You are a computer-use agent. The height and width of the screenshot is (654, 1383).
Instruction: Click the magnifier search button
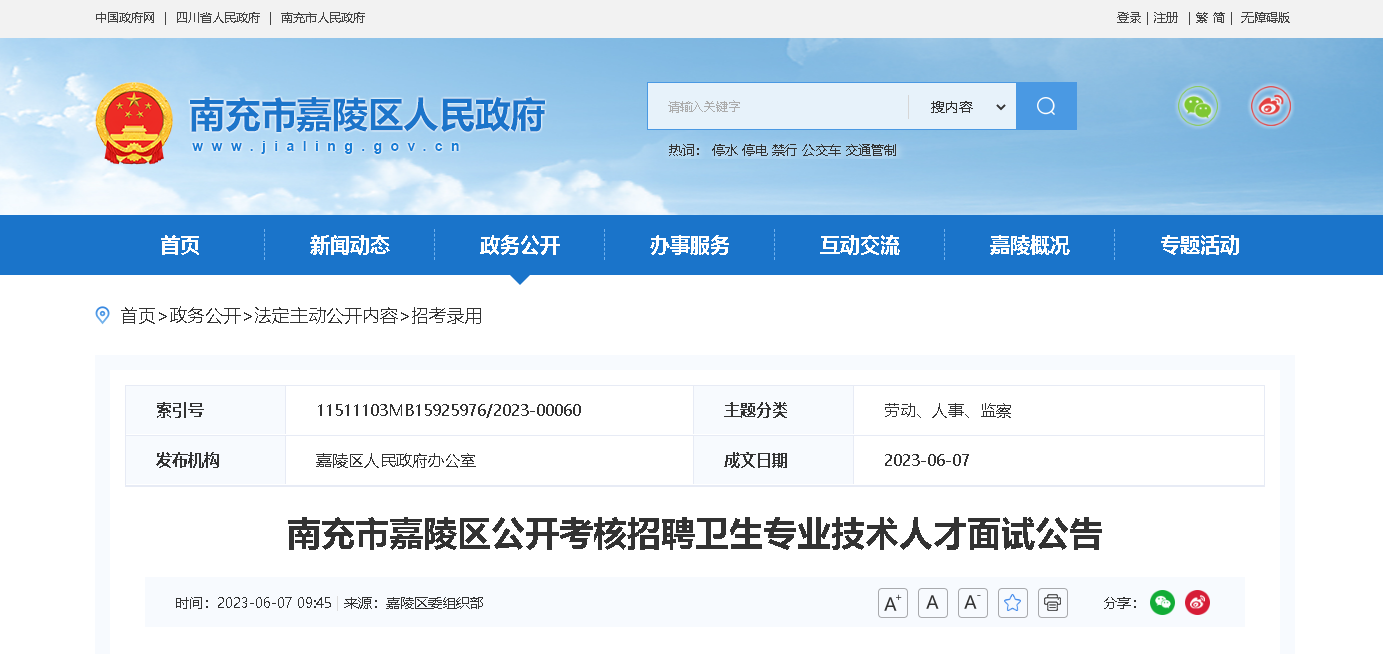[1046, 106]
